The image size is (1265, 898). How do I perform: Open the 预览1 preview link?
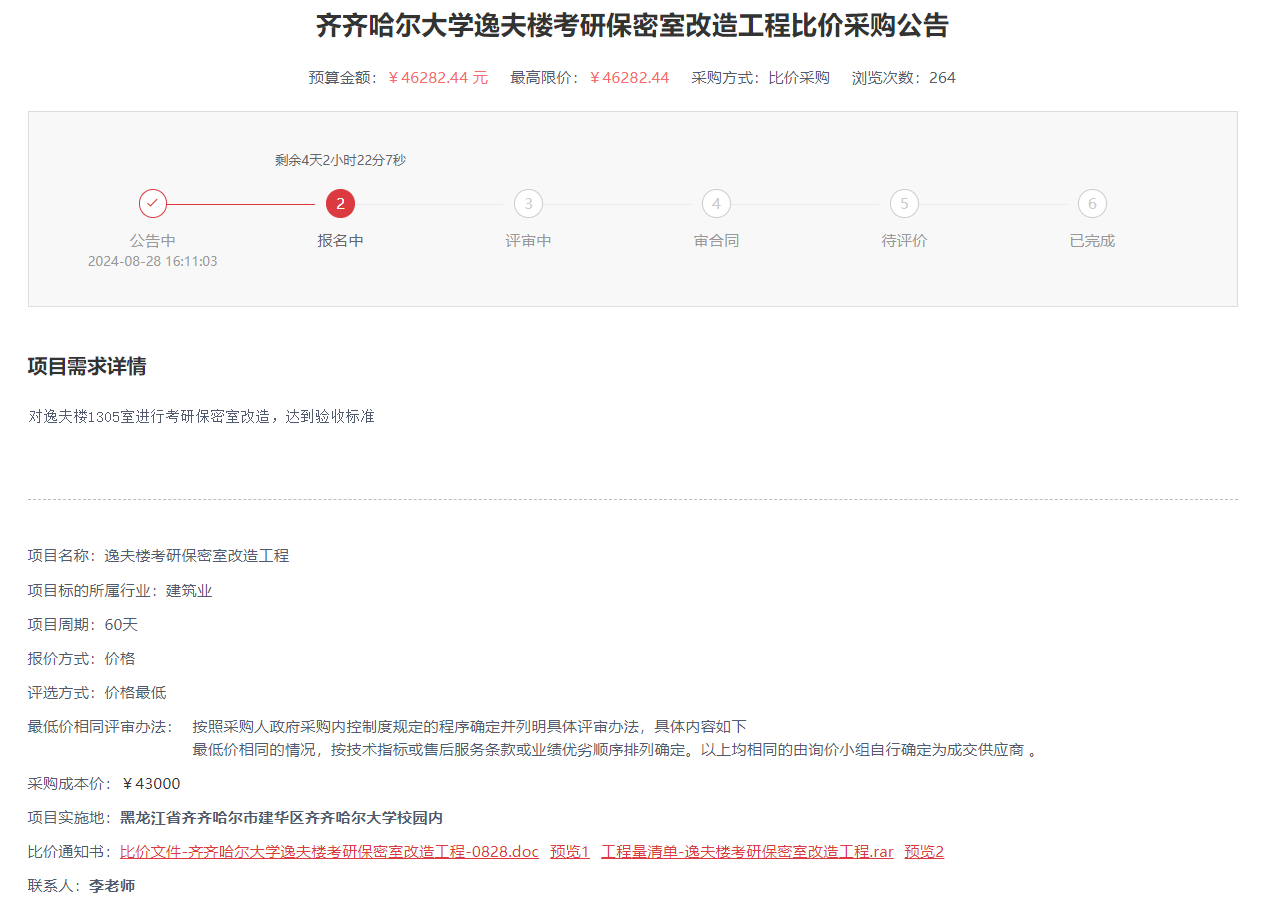coord(570,852)
